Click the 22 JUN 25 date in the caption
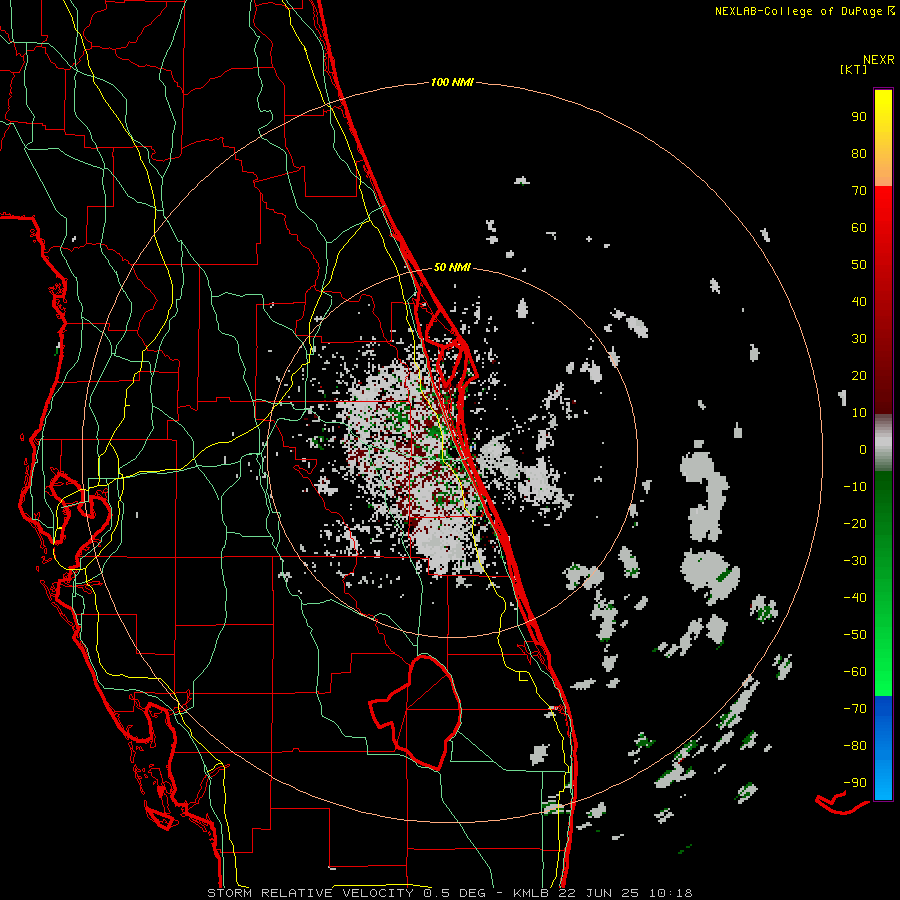The width and height of the screenshot is (900, 900). [600, 893]
